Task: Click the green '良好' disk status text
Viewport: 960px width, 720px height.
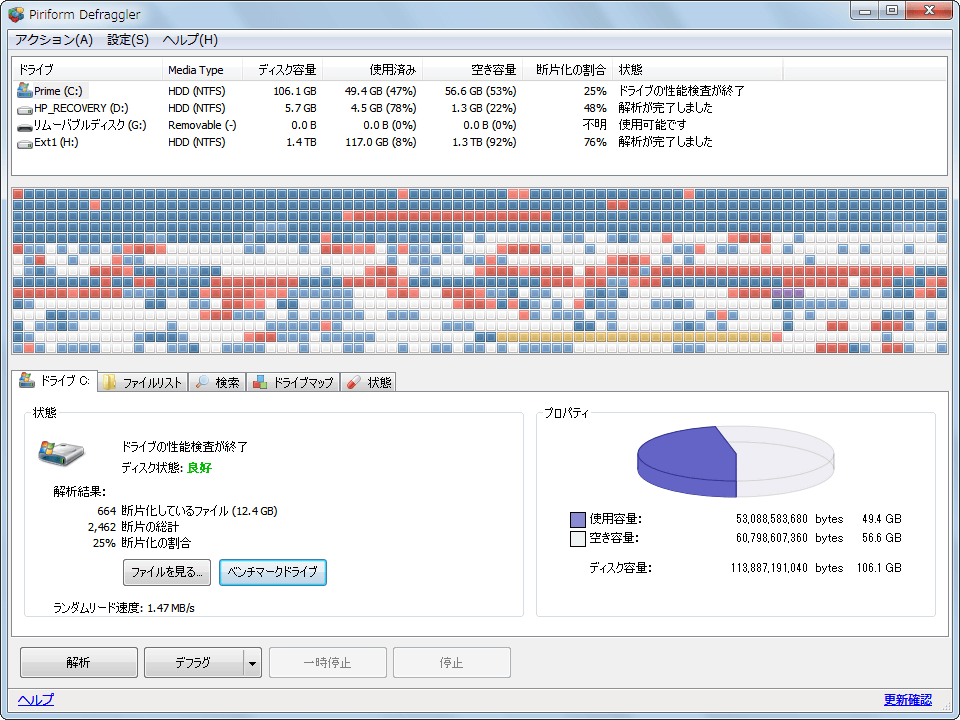Action: pos(199,468)
